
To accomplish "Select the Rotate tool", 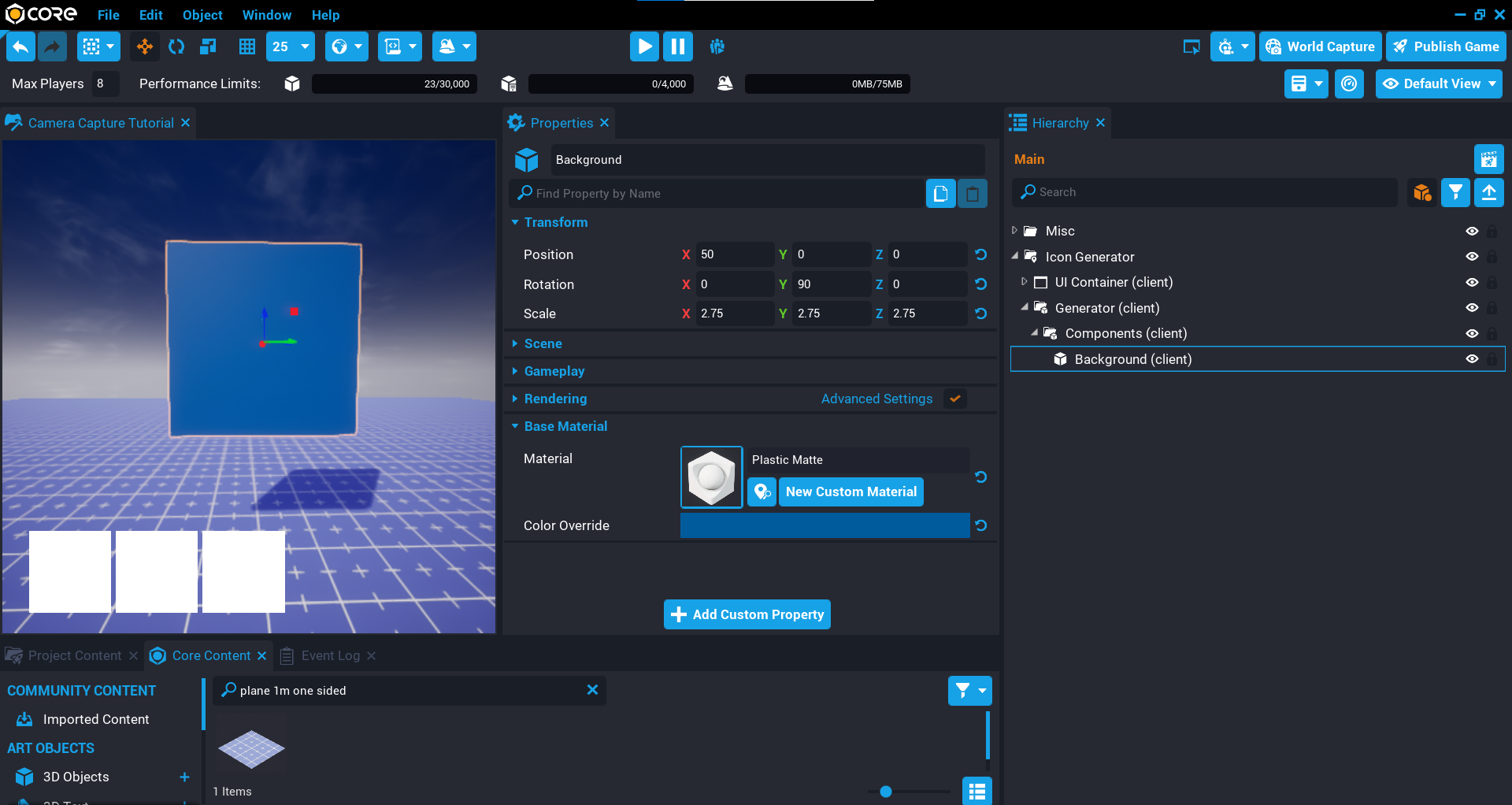I will pyautogui.click(x=176, y=46).
